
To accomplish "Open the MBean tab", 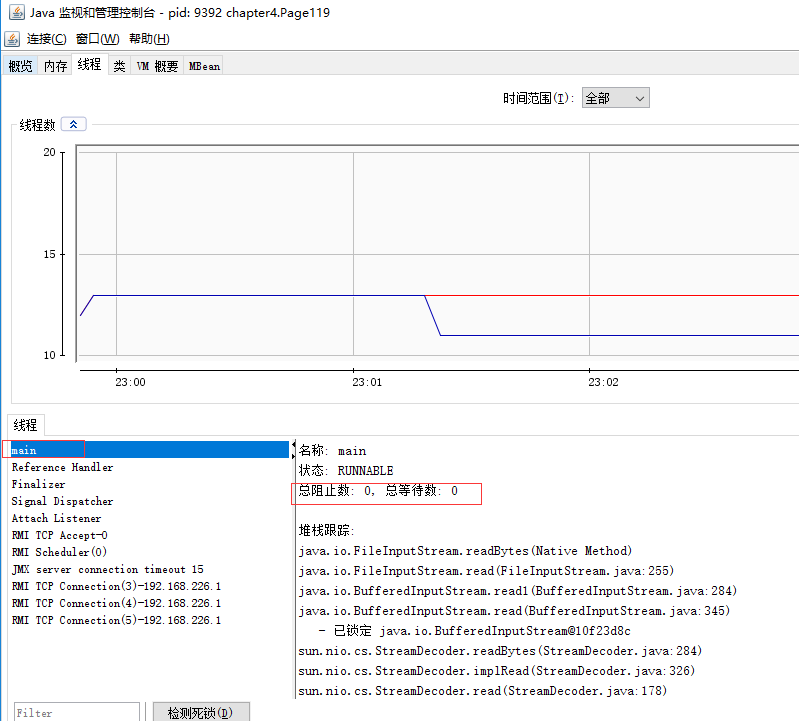I will [204, 66].
